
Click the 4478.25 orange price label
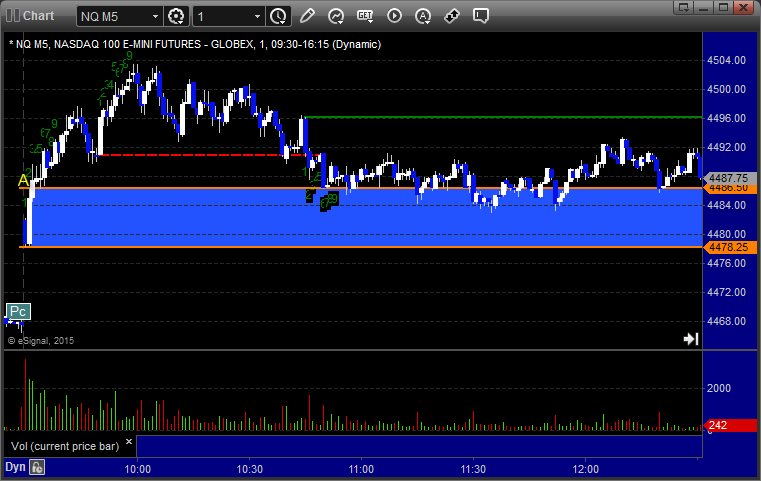coord(728,247)
